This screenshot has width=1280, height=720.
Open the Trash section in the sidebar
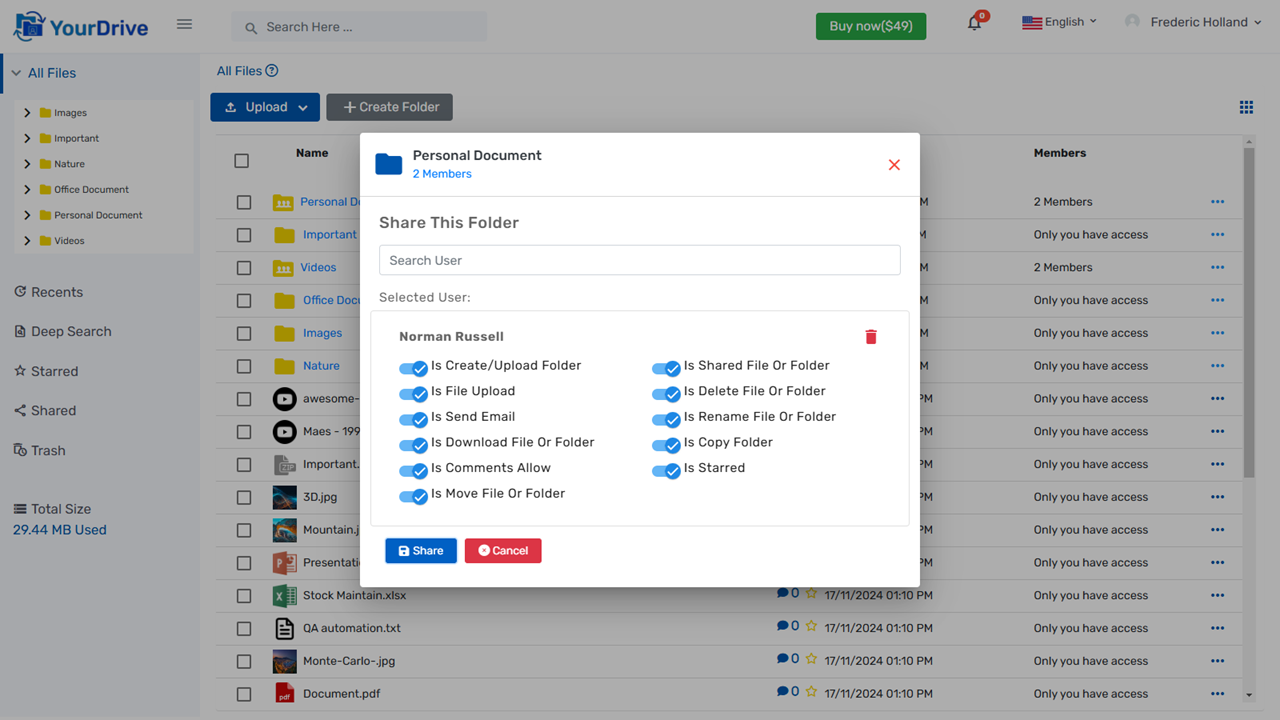(19, 450)
